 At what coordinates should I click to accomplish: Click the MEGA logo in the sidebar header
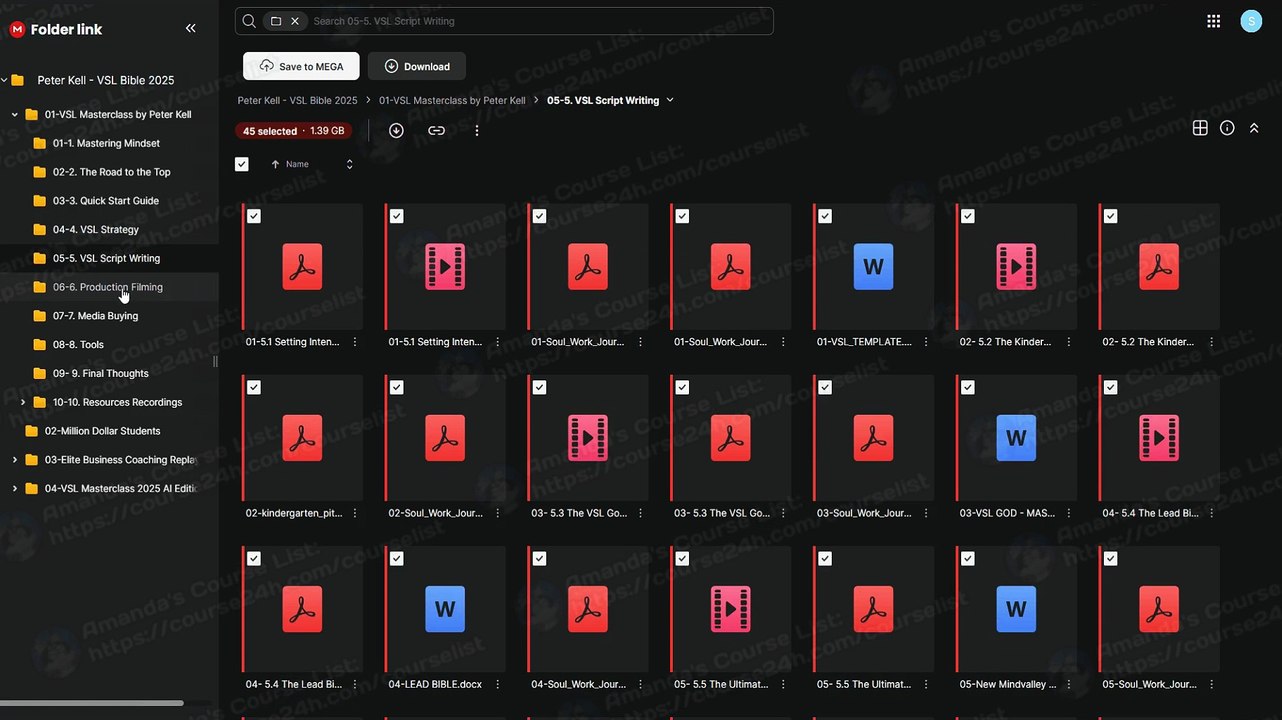(17, 29)
